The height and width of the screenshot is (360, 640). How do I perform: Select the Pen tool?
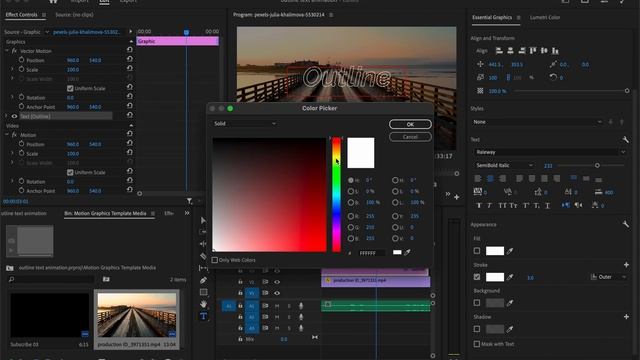tap(203, 280)
